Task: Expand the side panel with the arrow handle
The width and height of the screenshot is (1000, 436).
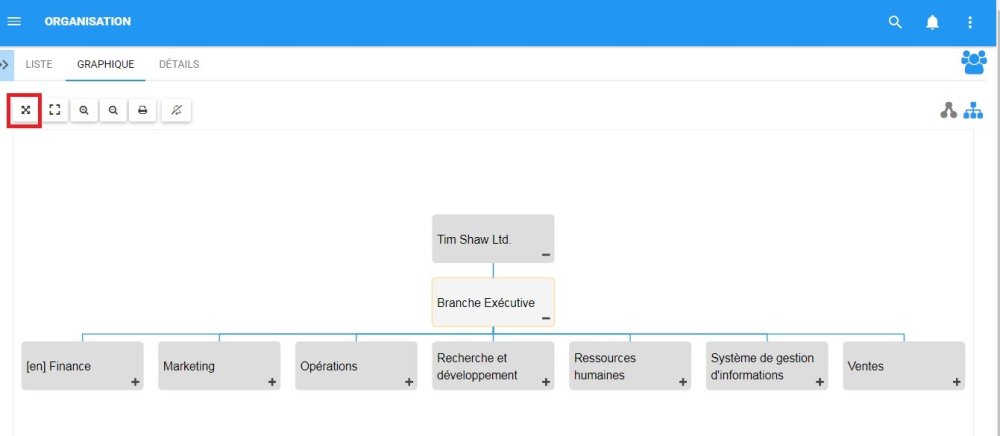Action: tap(6, 64)
